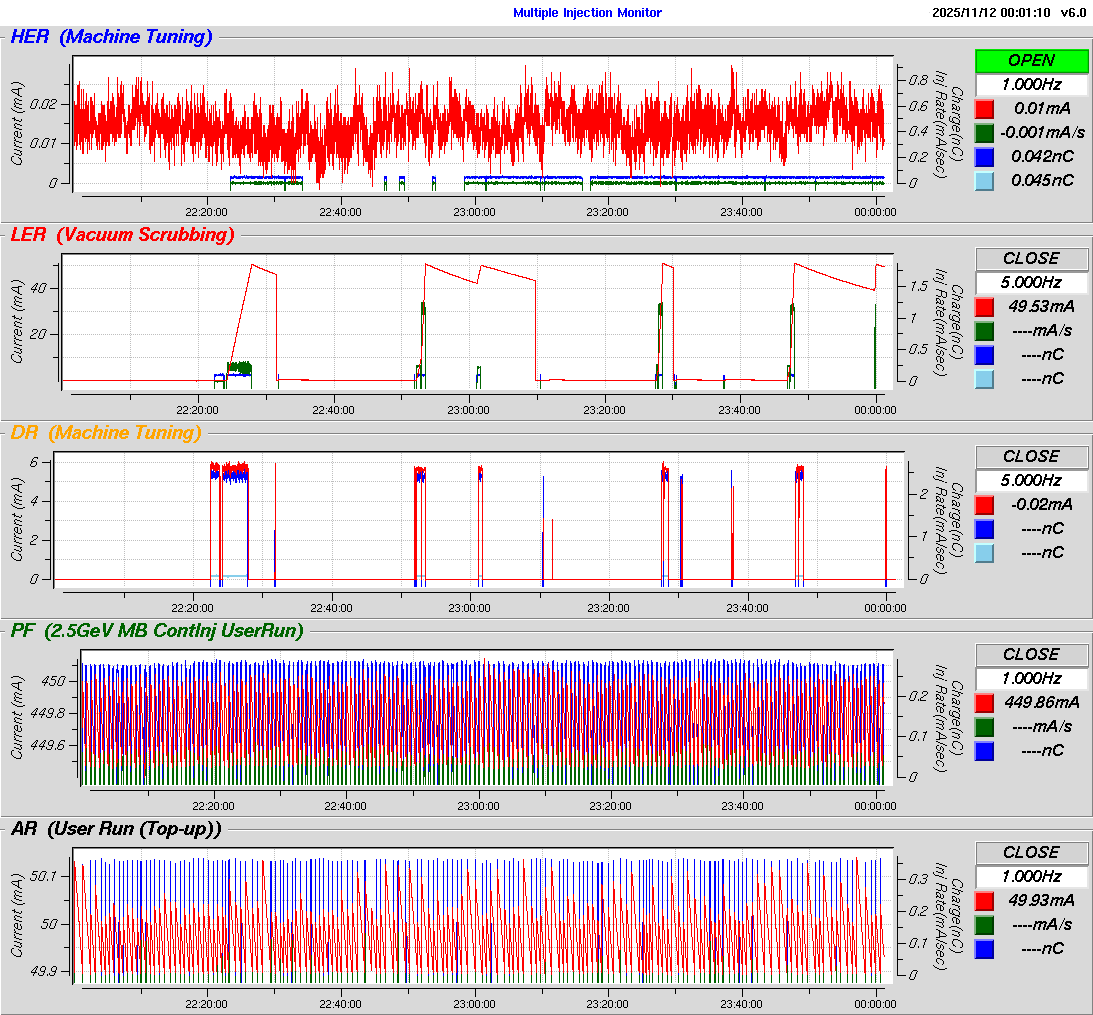Click the PF 449.86mA current readout
Screen dimensions: 1093x1015
click(1041, 703)
